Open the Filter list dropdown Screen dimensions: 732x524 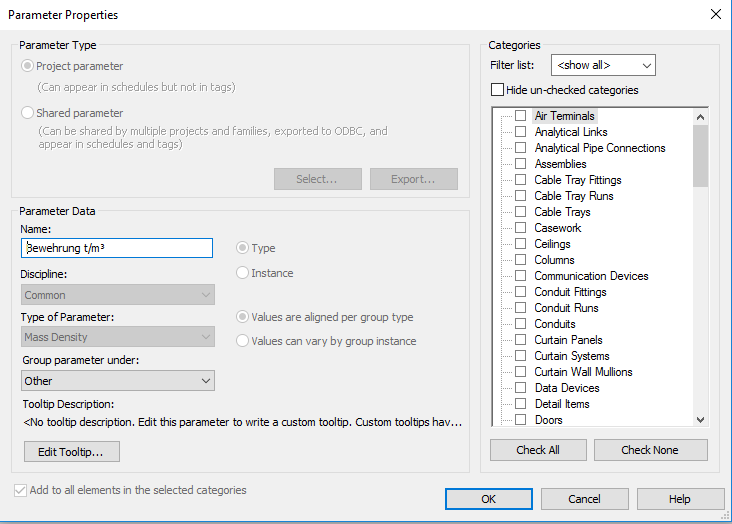(603, 65)
